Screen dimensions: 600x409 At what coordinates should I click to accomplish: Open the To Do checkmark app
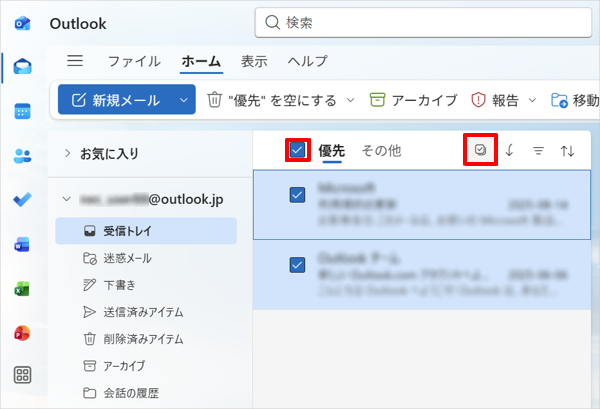(23, 199)
